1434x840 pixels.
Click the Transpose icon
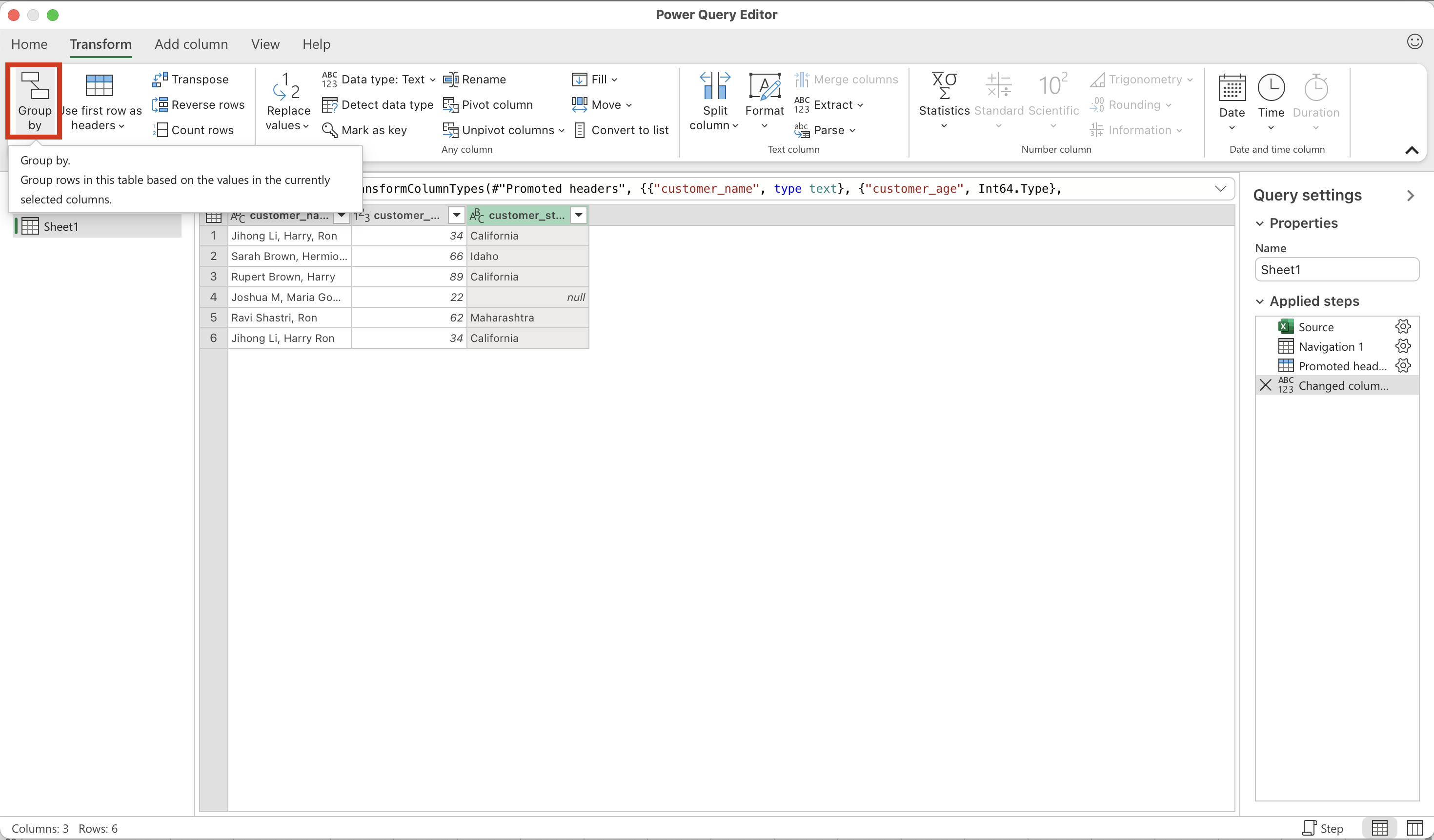point(160,79)
